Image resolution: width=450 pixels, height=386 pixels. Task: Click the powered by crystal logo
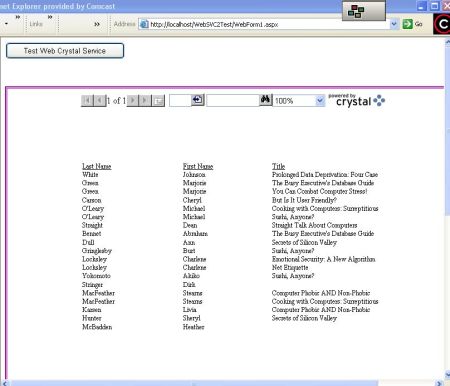click(x=356, y=100)
